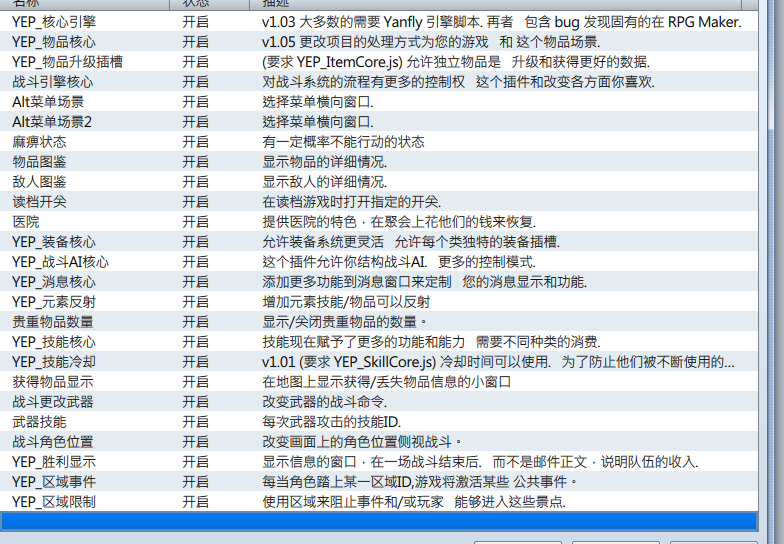Select the YEP_区域事件 plugin row

379,482
